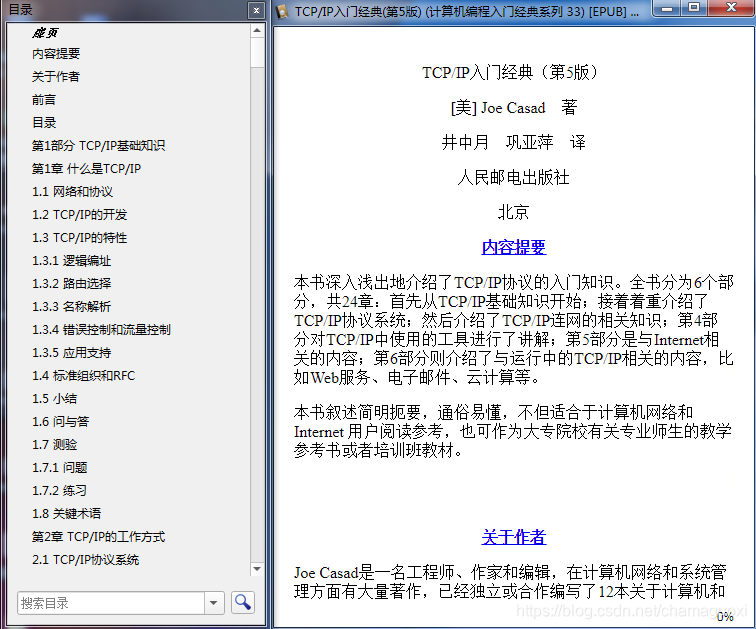Open the 关于作者 hyperlink in the page
Viewport: 756px width, 629px height.
pos(513,537)
